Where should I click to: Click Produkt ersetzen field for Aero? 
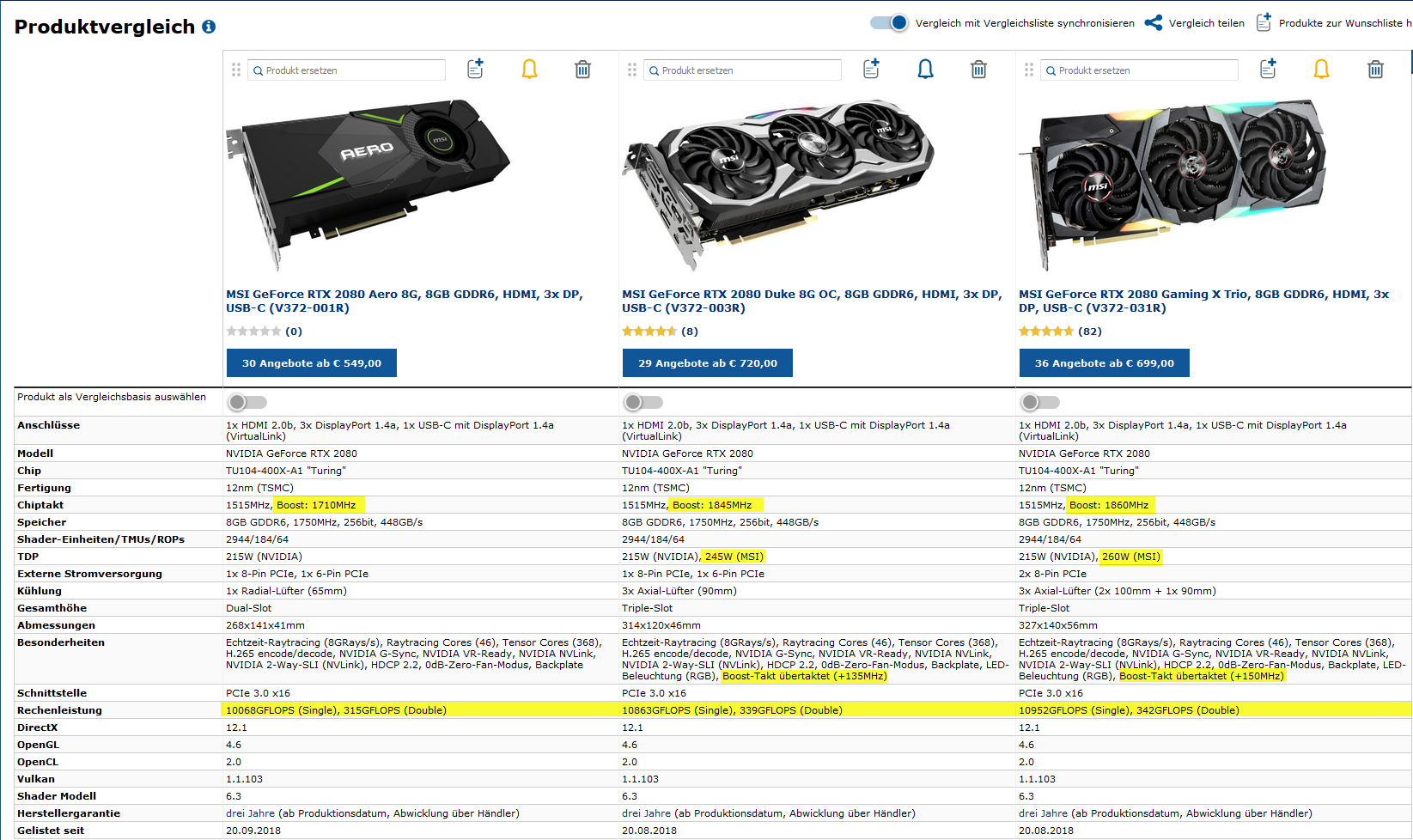pos(347,70)
